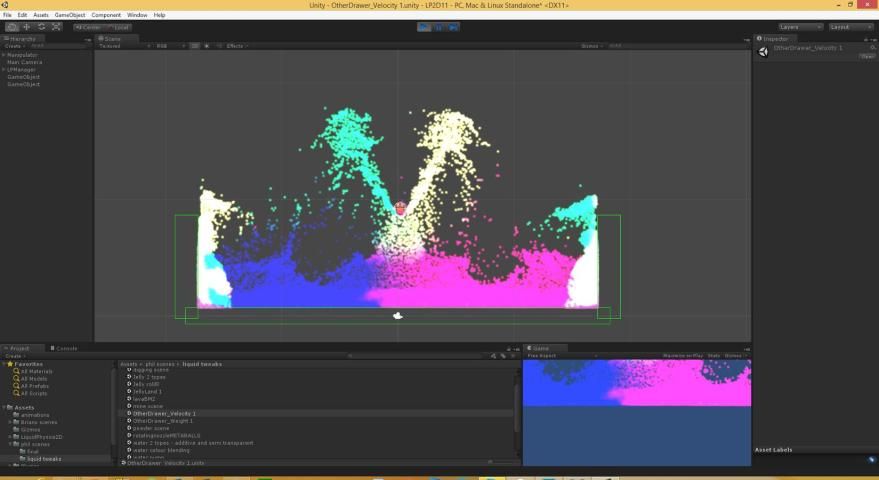Screen dimensions: 879x480
Task: Select the Hand tool in toolbar
Action: click(12, 27)
